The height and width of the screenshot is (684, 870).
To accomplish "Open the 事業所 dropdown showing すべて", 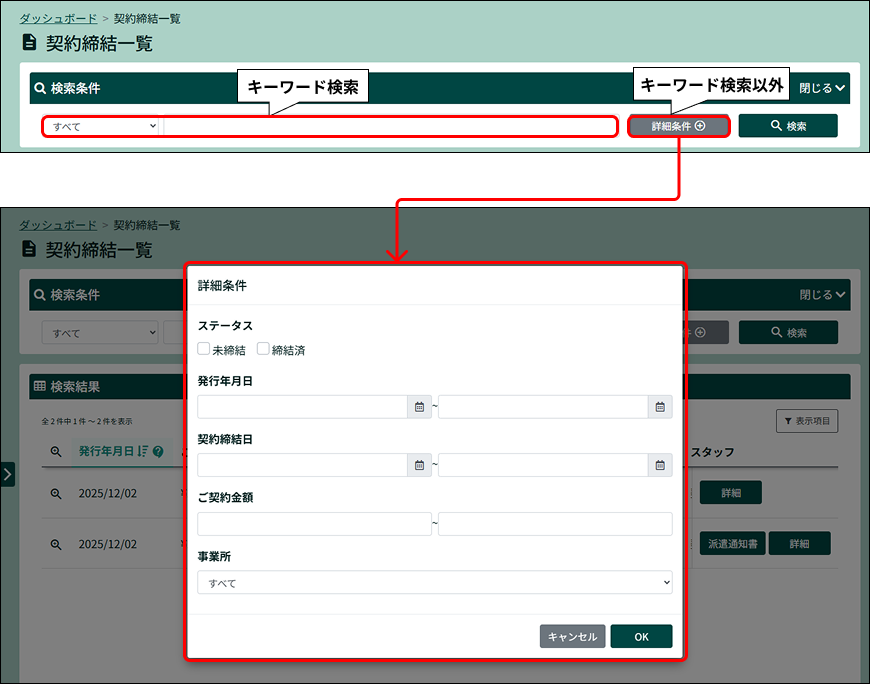I will click(x=435, y=582).
